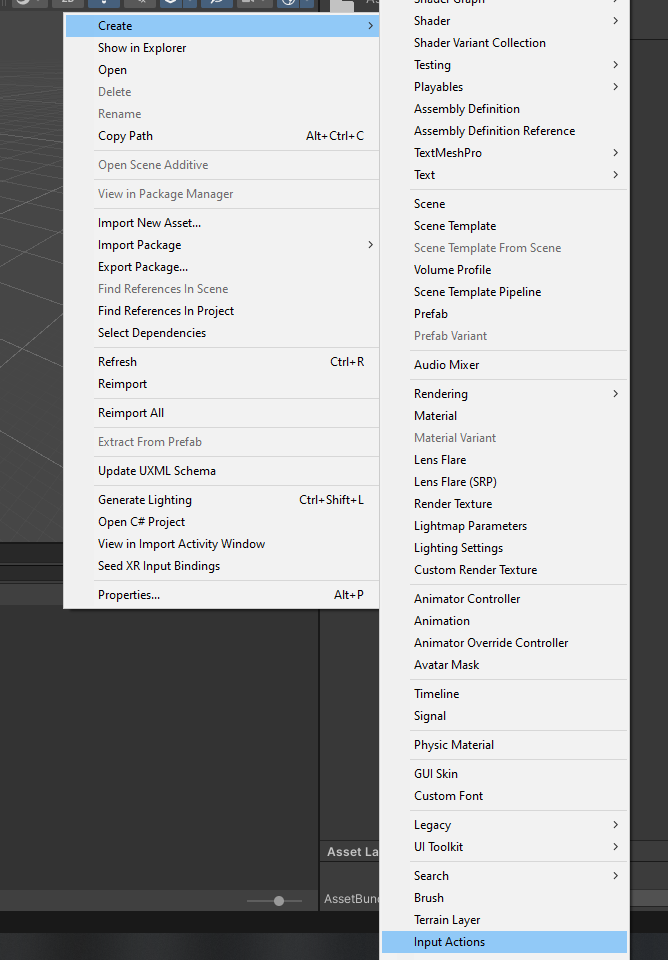Select Assembly Definition entry
Viewport: 668px width, 960px height.
pos(467,109)
